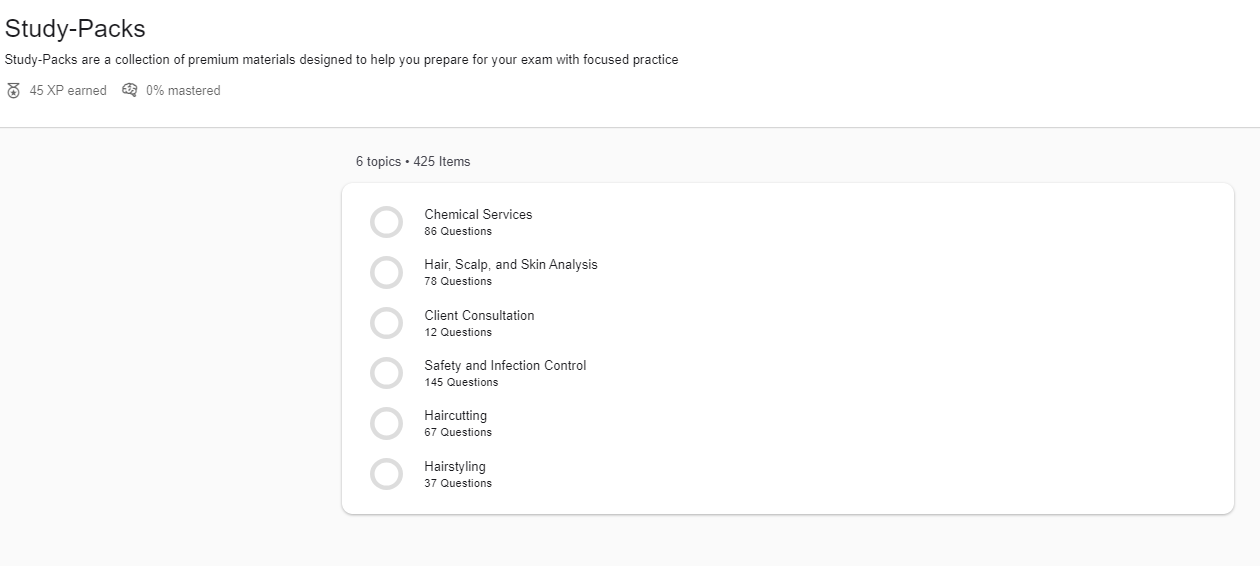Click the "0% mastered" indicator
Screen dimensions: 1260x566
coord(183,91)
